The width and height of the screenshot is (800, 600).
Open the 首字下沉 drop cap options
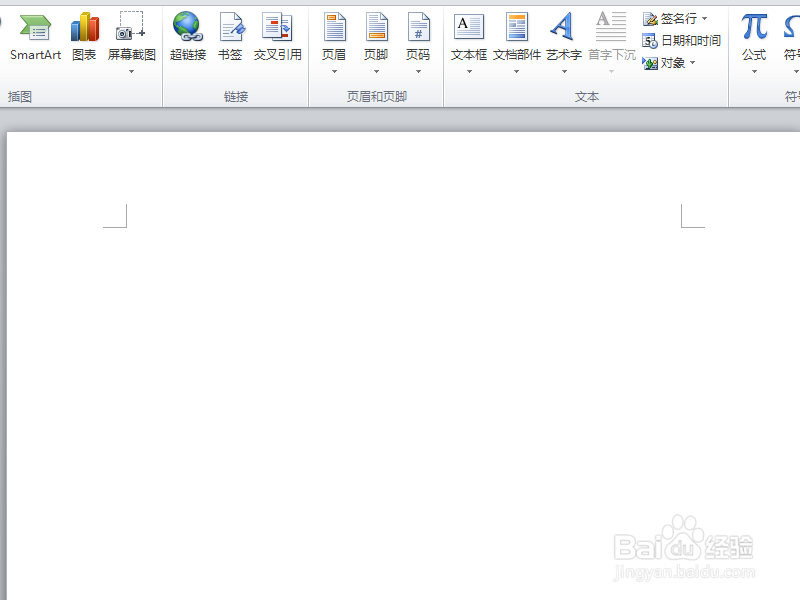pyautogui.click(x=610, y=72)
